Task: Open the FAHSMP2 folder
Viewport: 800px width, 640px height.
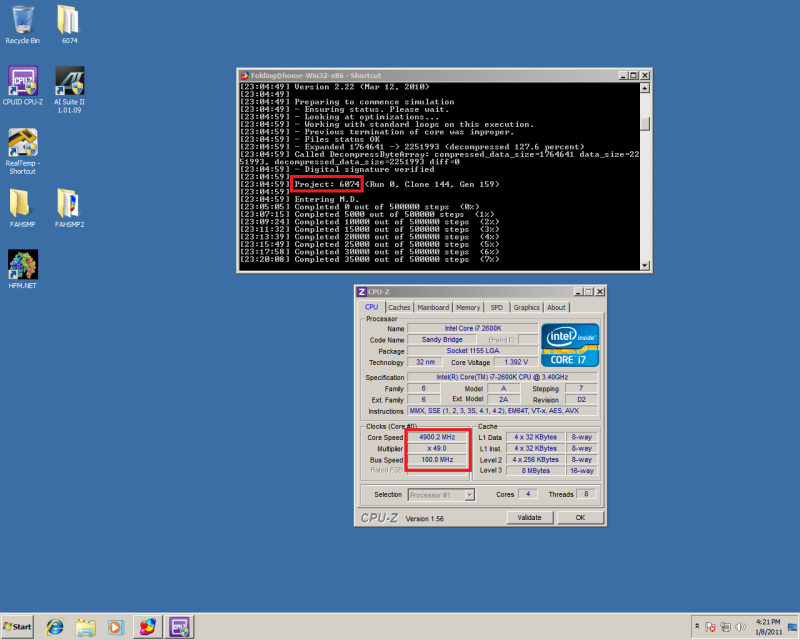Action: [69, 208]
